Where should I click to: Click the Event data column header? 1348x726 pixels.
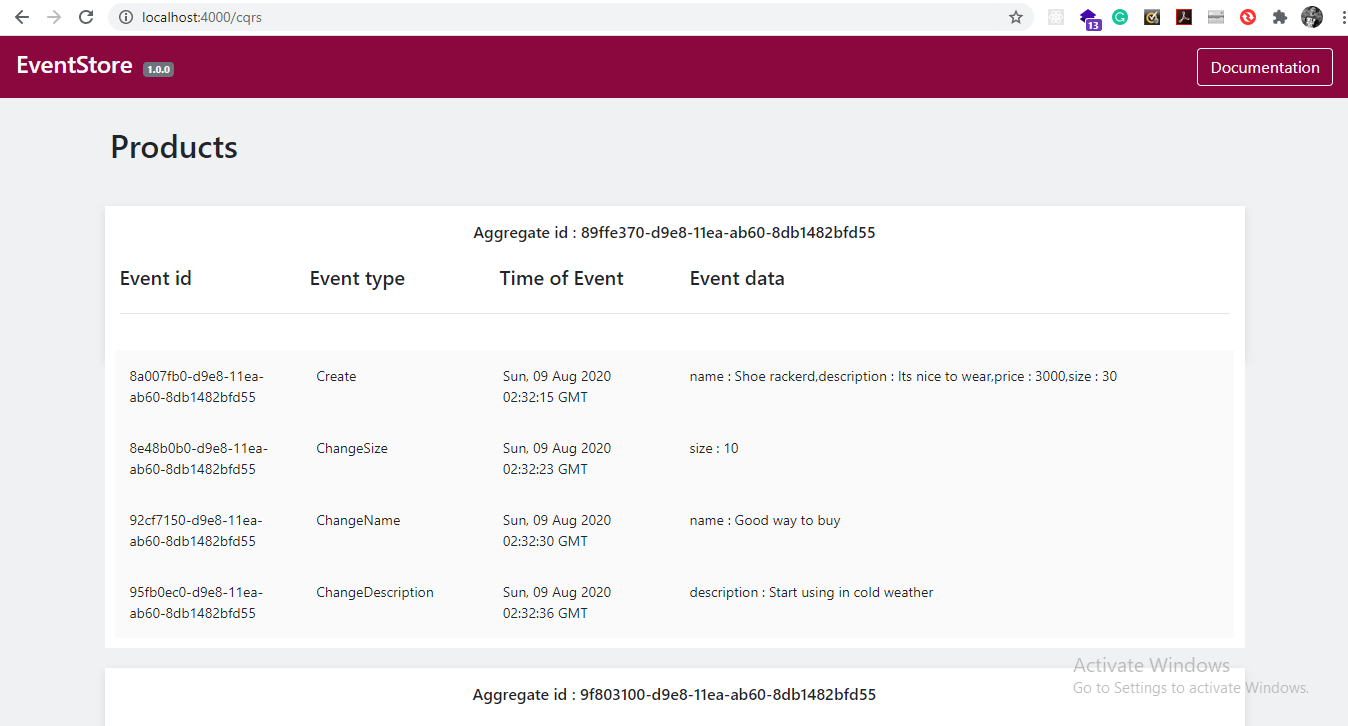click(737, 279)
